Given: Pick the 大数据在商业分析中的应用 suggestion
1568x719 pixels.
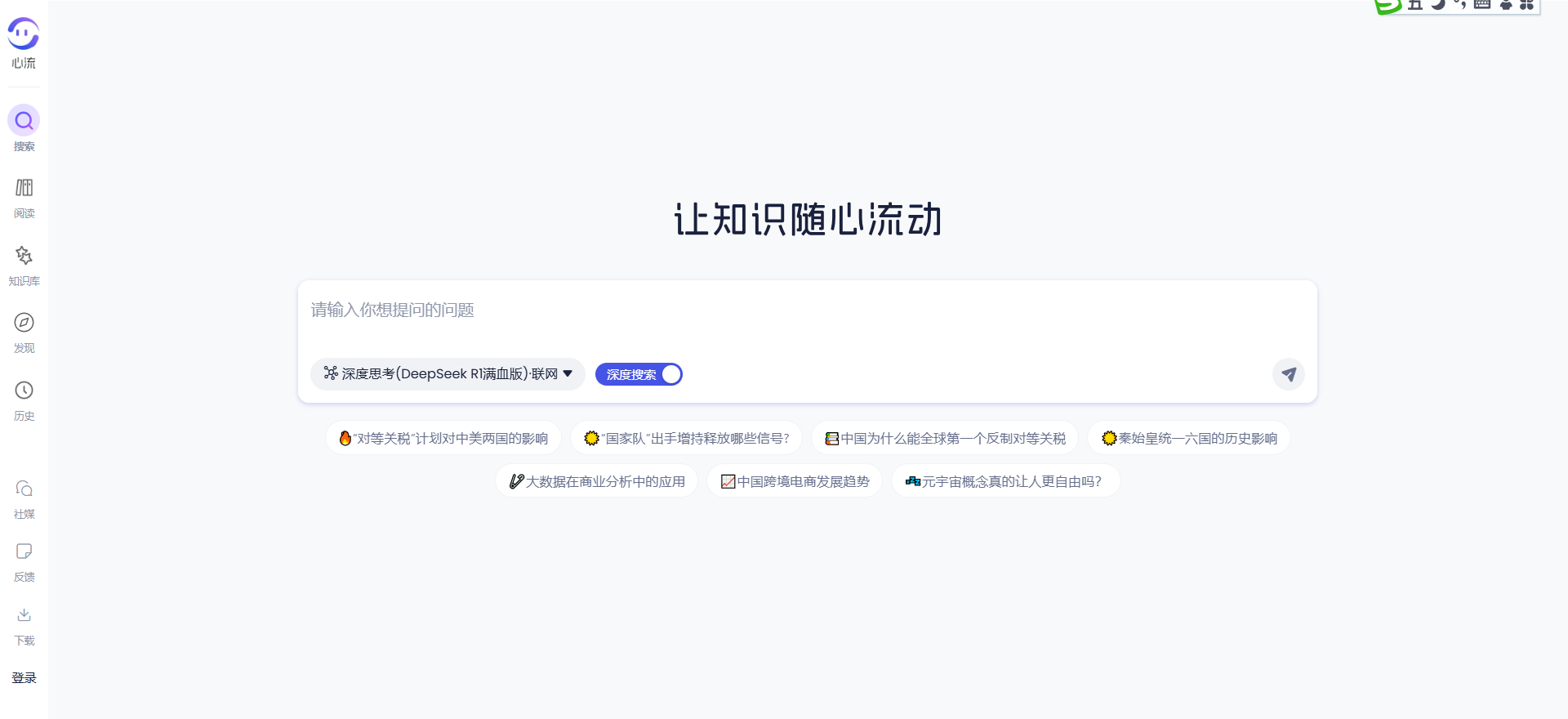Looking at the screenshot, I should (x=597, y=482).
